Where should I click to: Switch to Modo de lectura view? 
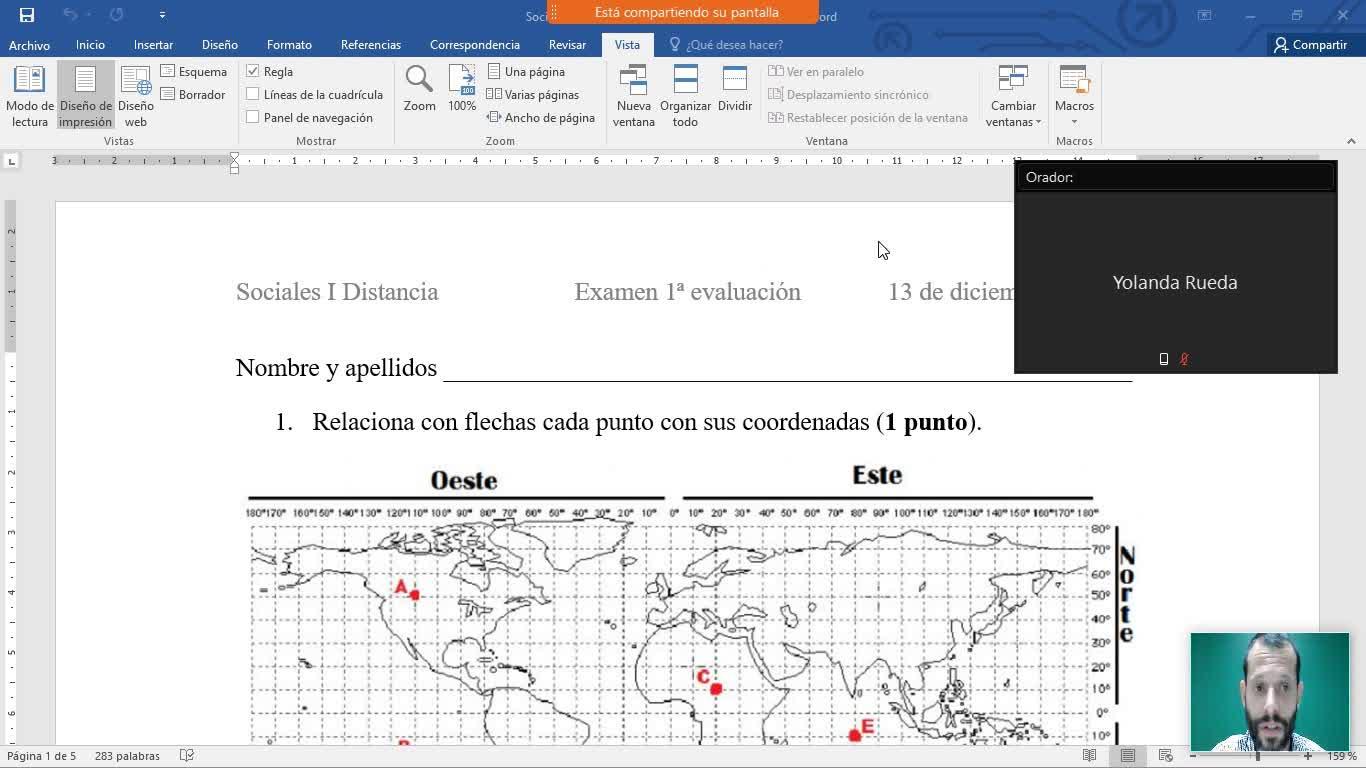tap(30, 96)
